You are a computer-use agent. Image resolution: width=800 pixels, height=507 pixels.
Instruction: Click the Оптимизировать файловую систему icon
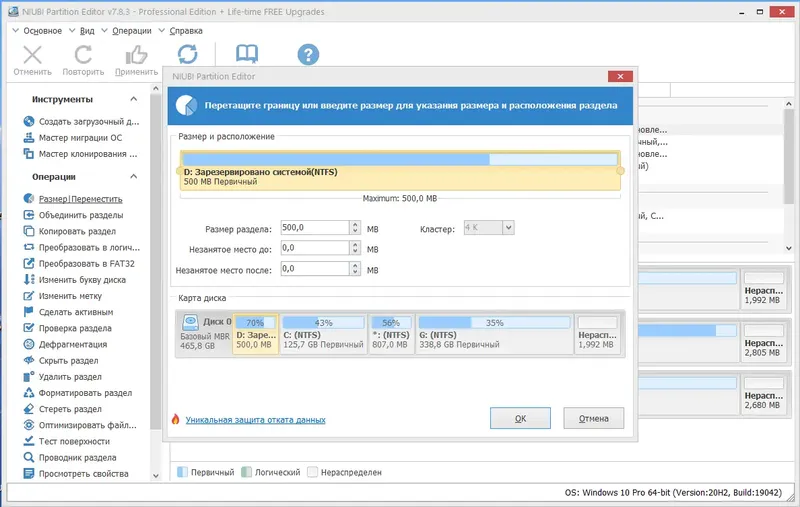point(29,425)
